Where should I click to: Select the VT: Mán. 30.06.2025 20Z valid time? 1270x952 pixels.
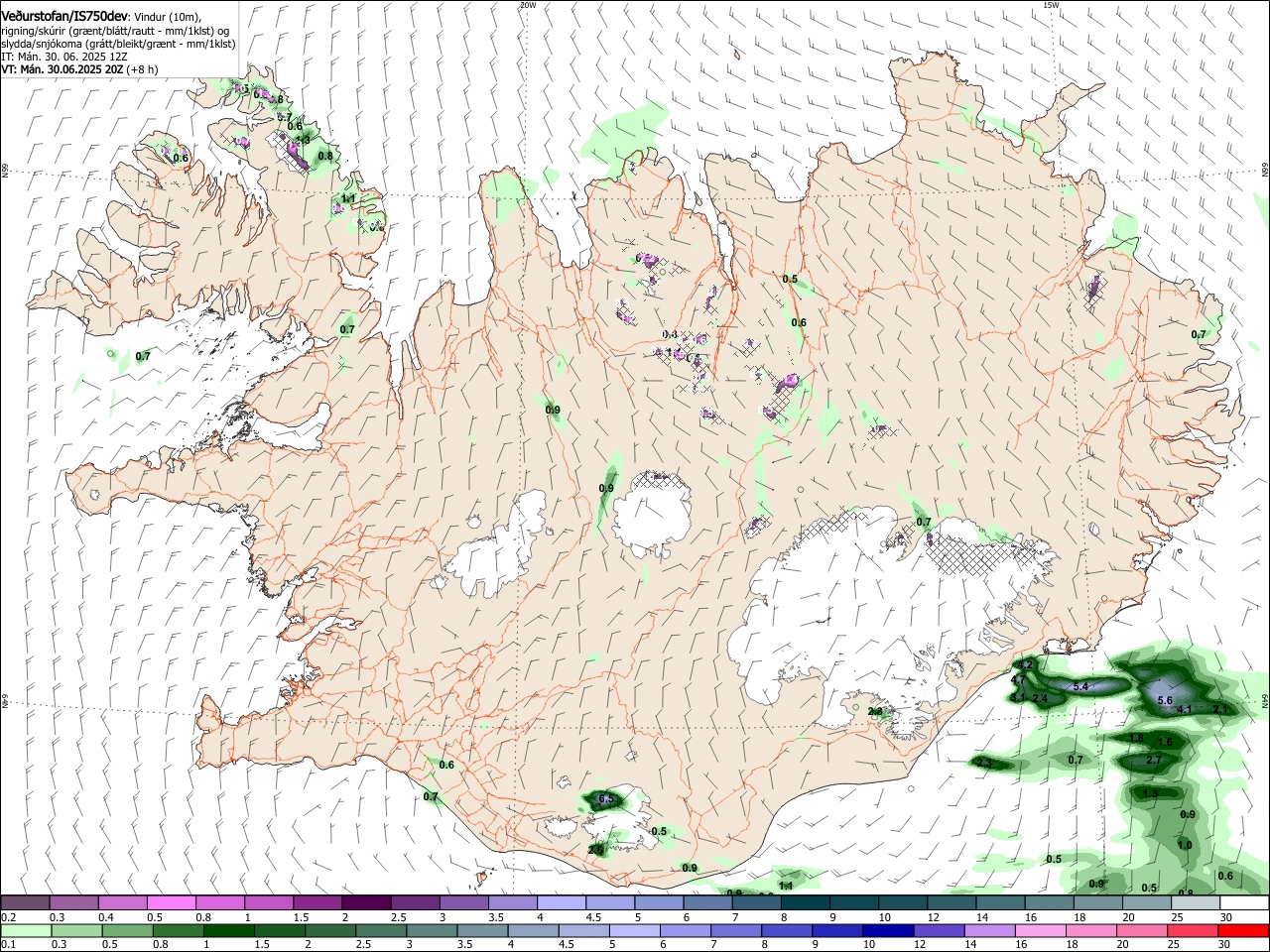(62, 69)
